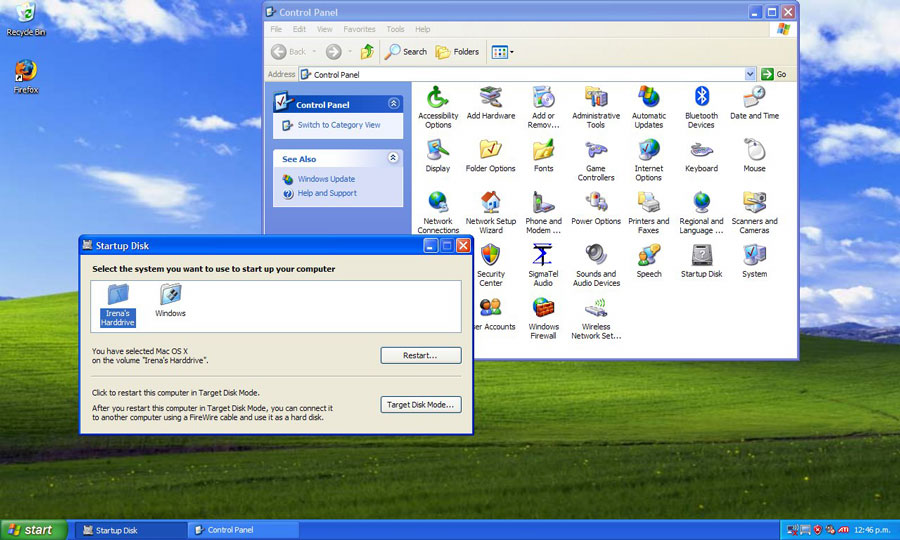This screenshot has width=900, height=540.
Task: Open the System properties icon
Action: [x=754, y=261]
